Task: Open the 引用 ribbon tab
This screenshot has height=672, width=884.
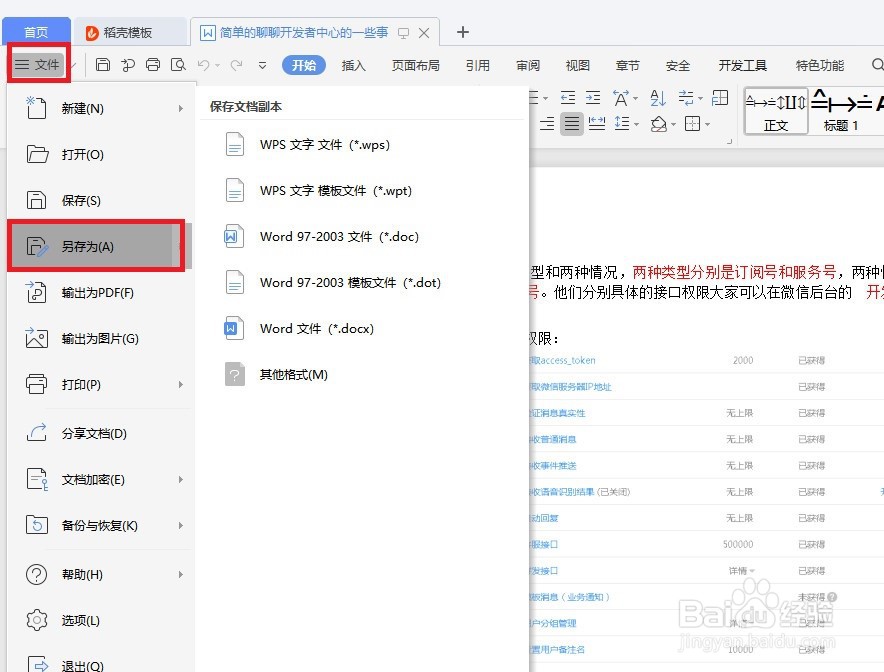Action: [478, 65]
